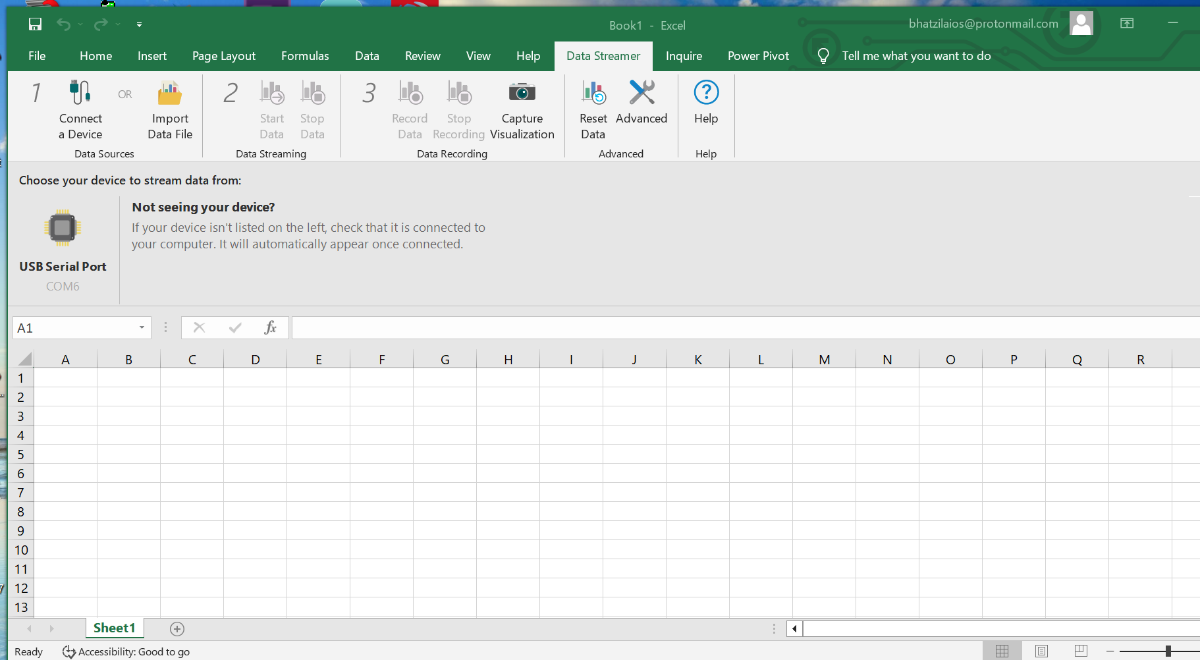The width and height of the screenshot is (1200, 660).
Task: Open the Home tab
Action: (96, 56)
